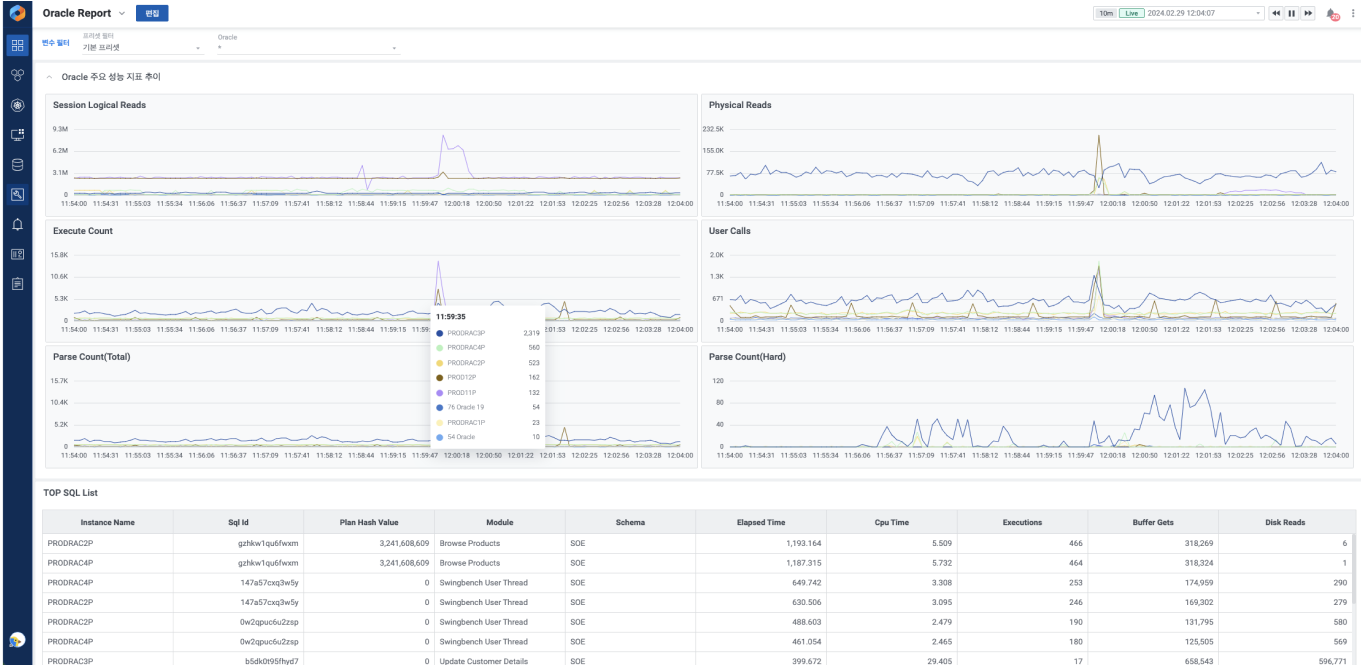
Task: Click the app logo in the sidebar
Action: tap(17, 13)
